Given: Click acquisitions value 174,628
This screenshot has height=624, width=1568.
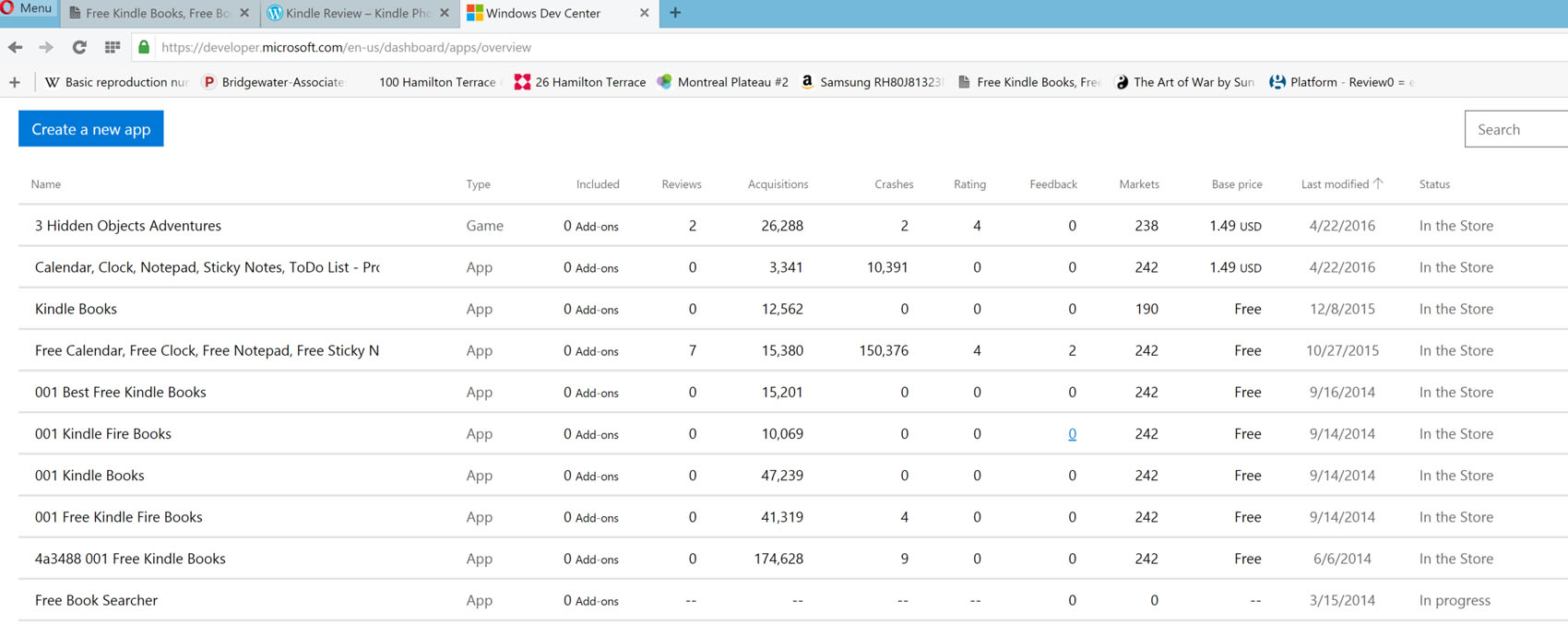Looking at the screenshot, I should point(778,559).
